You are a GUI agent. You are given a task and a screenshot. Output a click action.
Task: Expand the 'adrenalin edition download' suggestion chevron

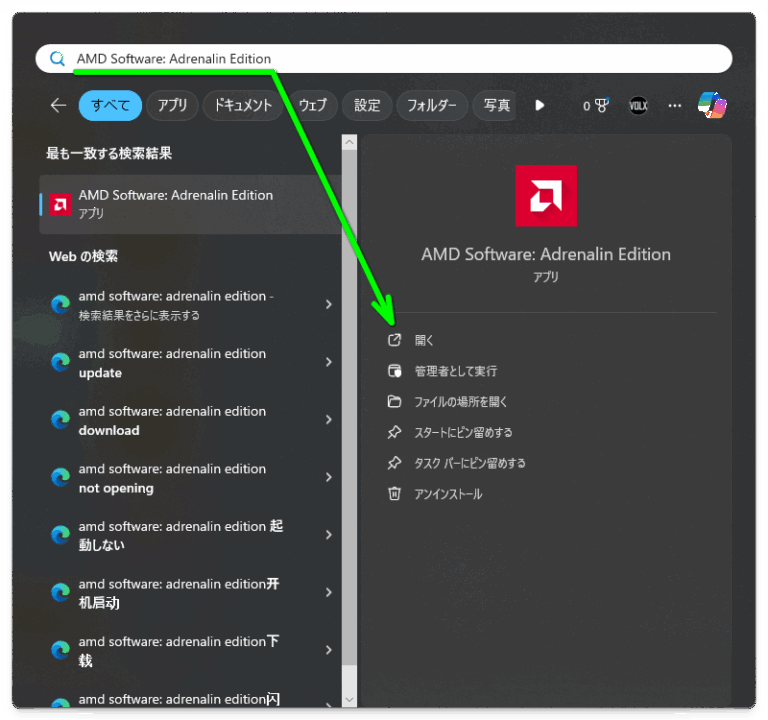click(x=328, y=420)
